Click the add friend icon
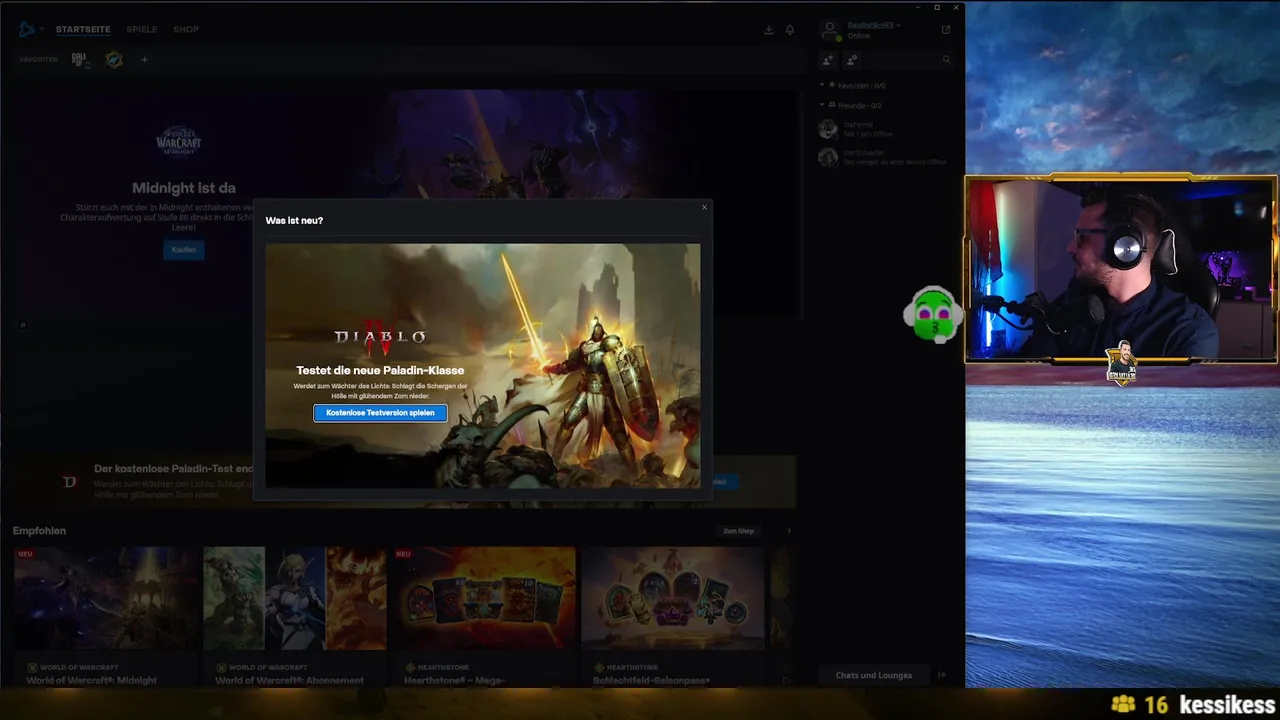1280x720 pixels. coord(828,60)
